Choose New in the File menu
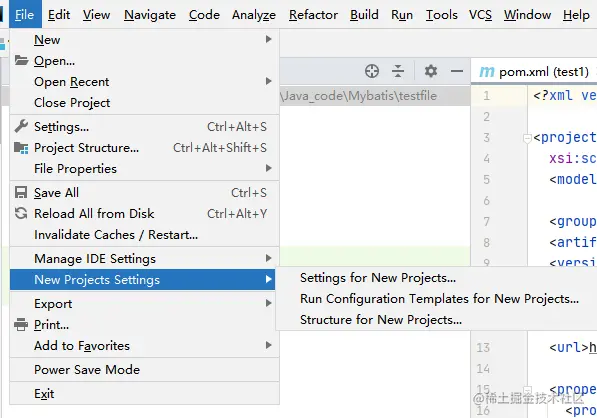 tap(144, 40)
